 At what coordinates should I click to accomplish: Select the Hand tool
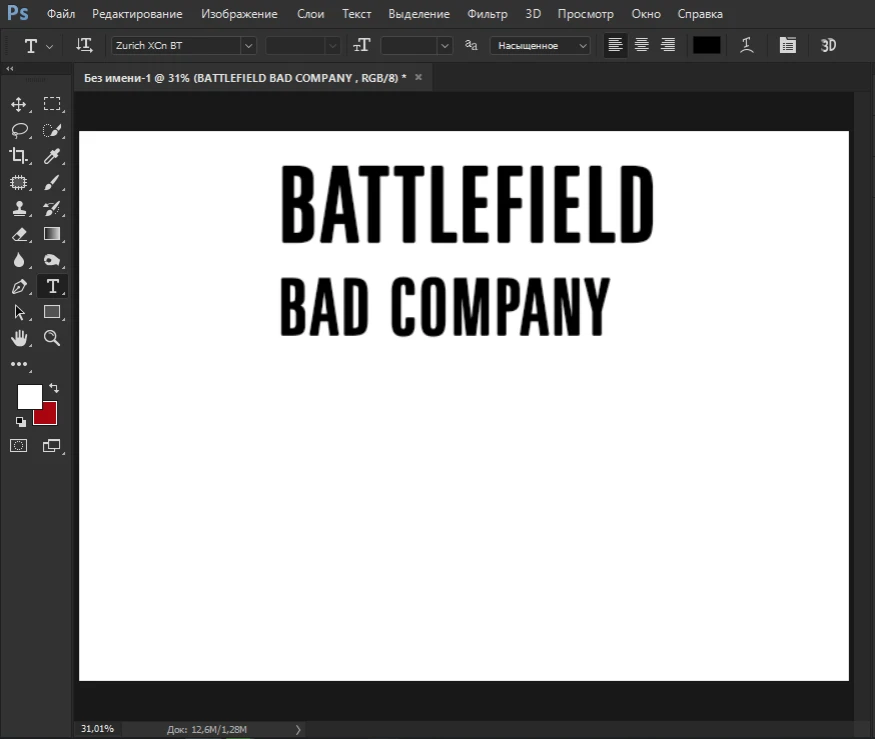[x=19, y=338]
